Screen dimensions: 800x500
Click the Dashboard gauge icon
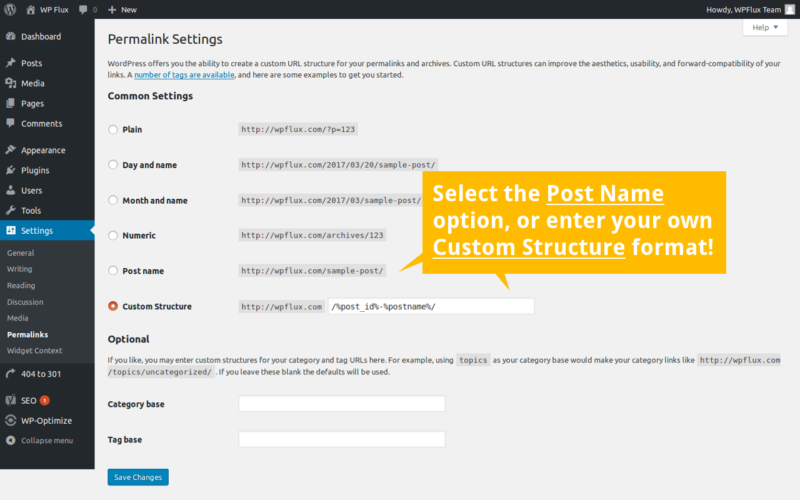(x=10, y=36)
